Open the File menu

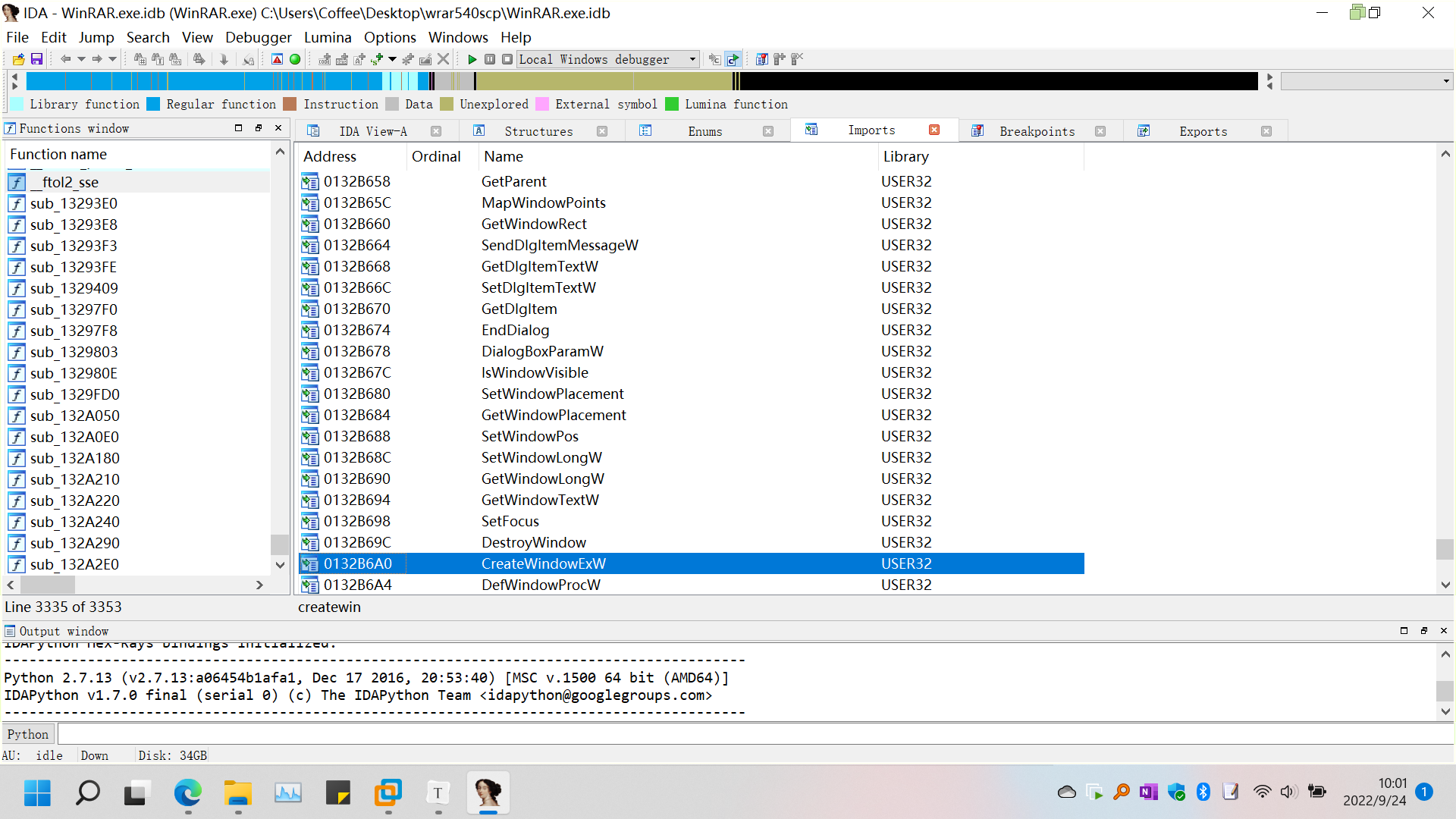(17, 37)
